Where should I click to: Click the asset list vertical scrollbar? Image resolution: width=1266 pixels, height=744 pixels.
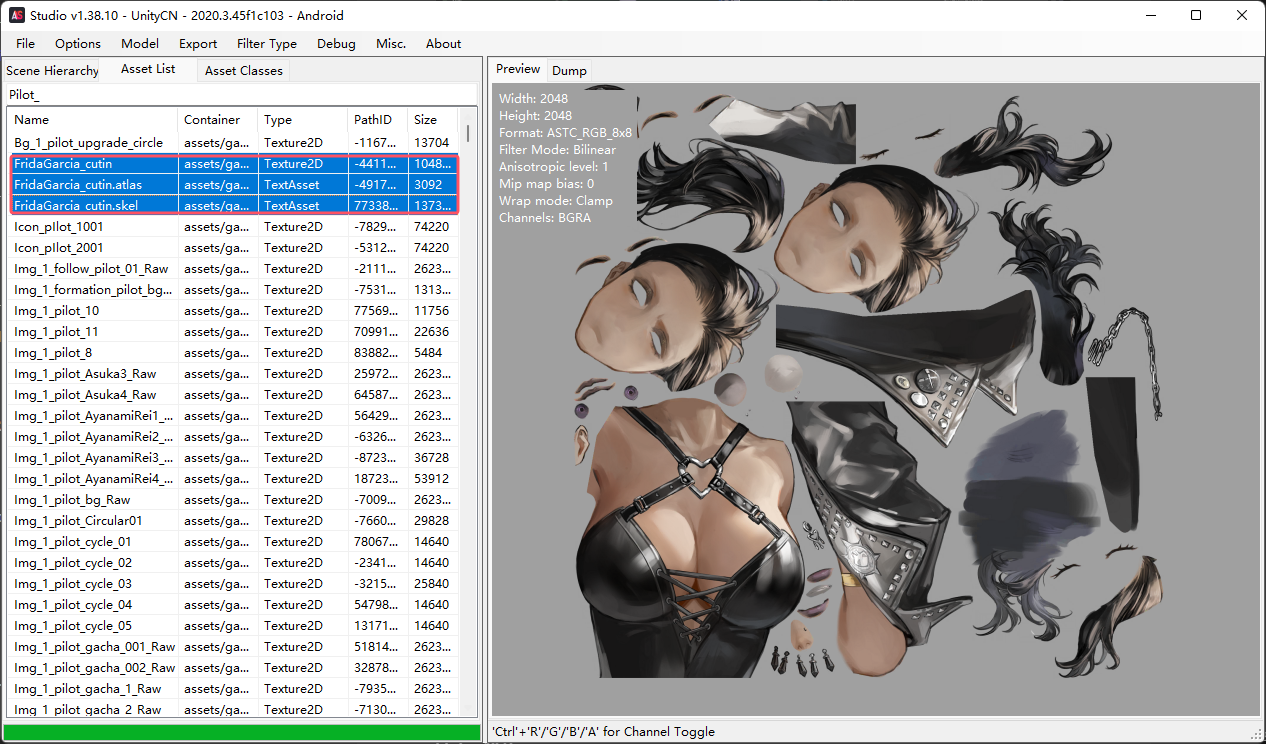pyautogui.click(x=466, y=410)
